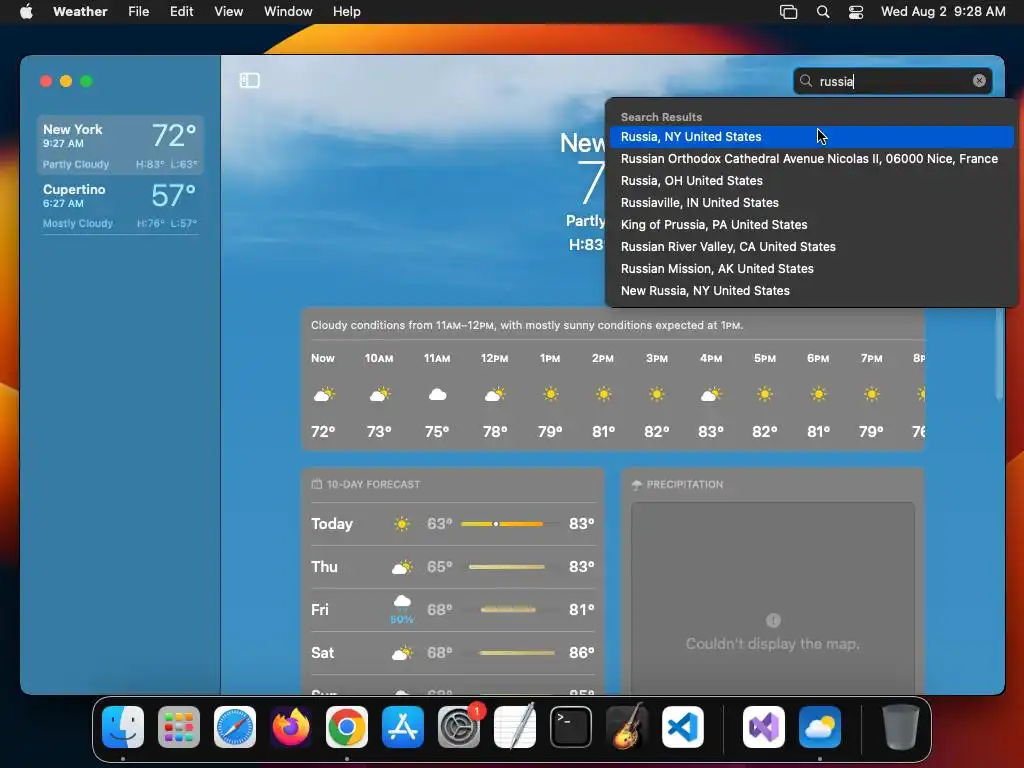Select King of Prussia, PA result
The height and width of the screenshot is (768, 1024).
pos(812,225)
